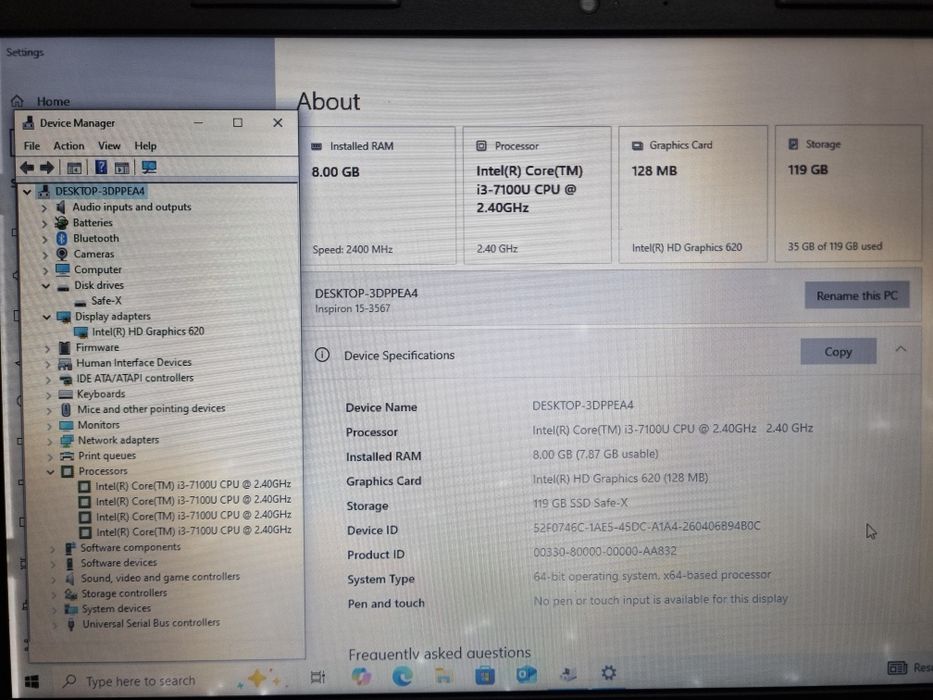Click Product ID value 00330-80000-00000-AA832

pyautogui.click(x=605, y=551)
